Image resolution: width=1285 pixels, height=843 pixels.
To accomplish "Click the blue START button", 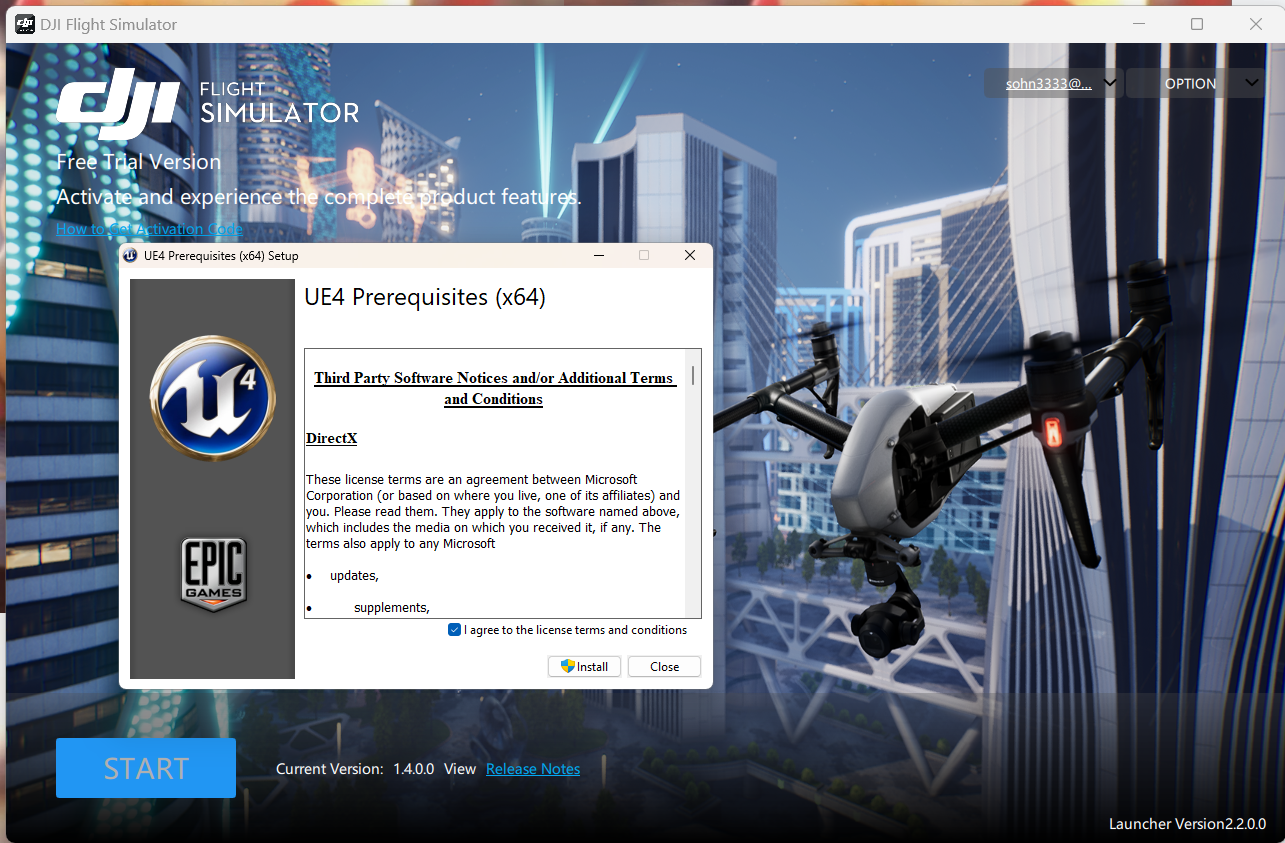I will (x=146, y=768).
